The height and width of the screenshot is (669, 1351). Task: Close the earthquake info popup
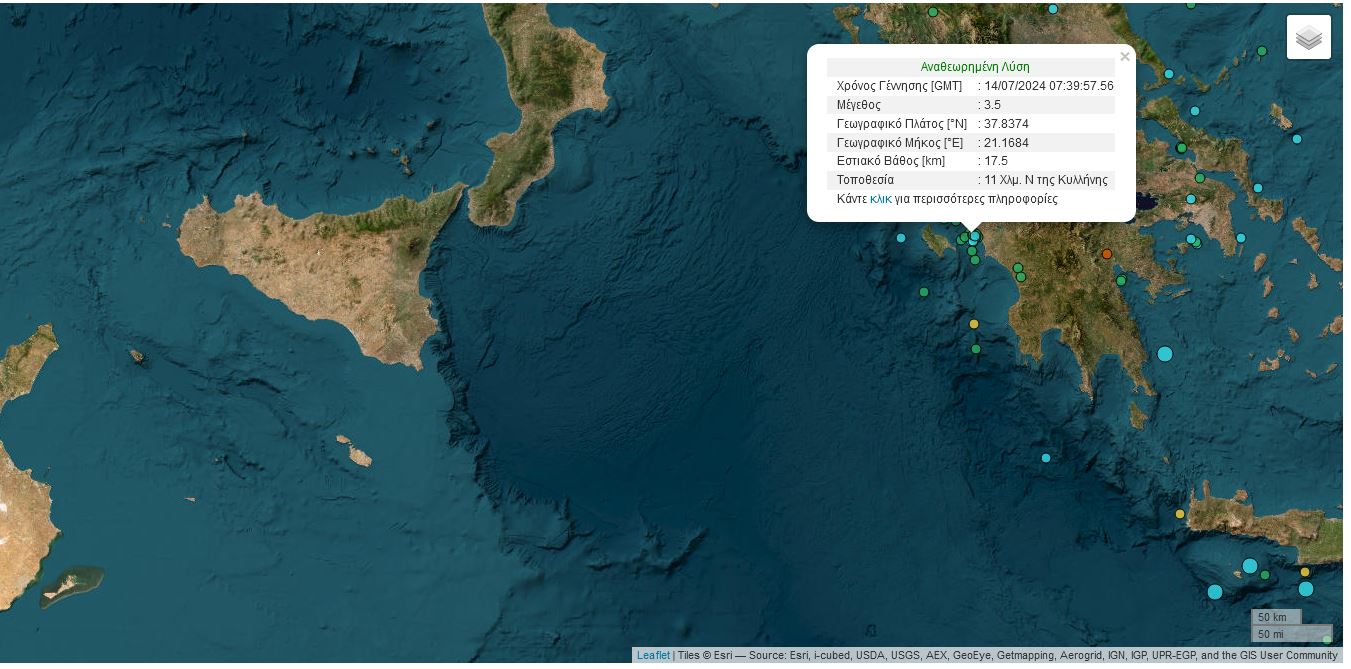point(1125,57)
